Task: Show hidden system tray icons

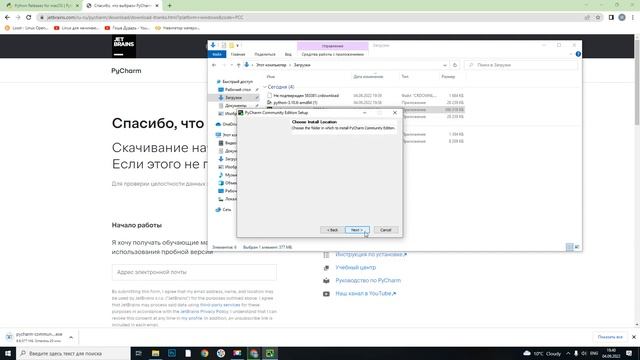Action: 568,353
